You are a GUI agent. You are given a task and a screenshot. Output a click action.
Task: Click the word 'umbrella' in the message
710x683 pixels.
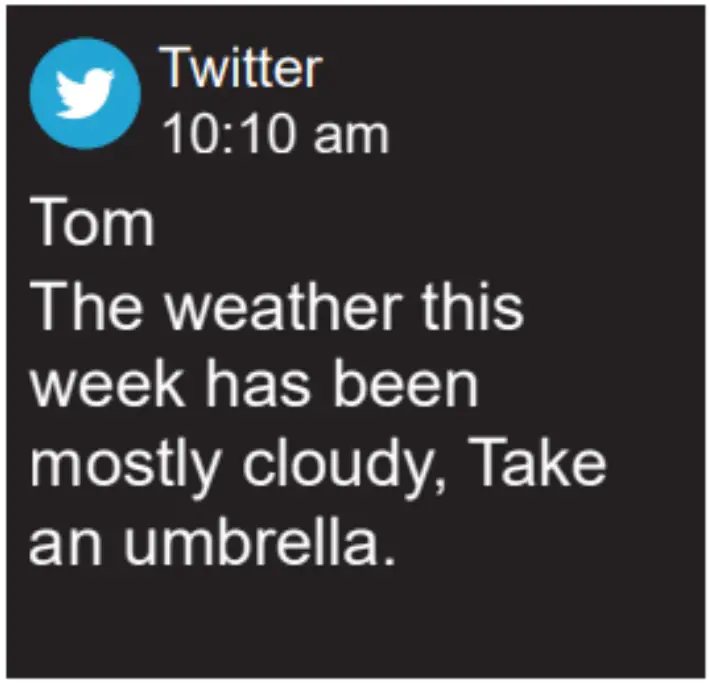[252, 541]
